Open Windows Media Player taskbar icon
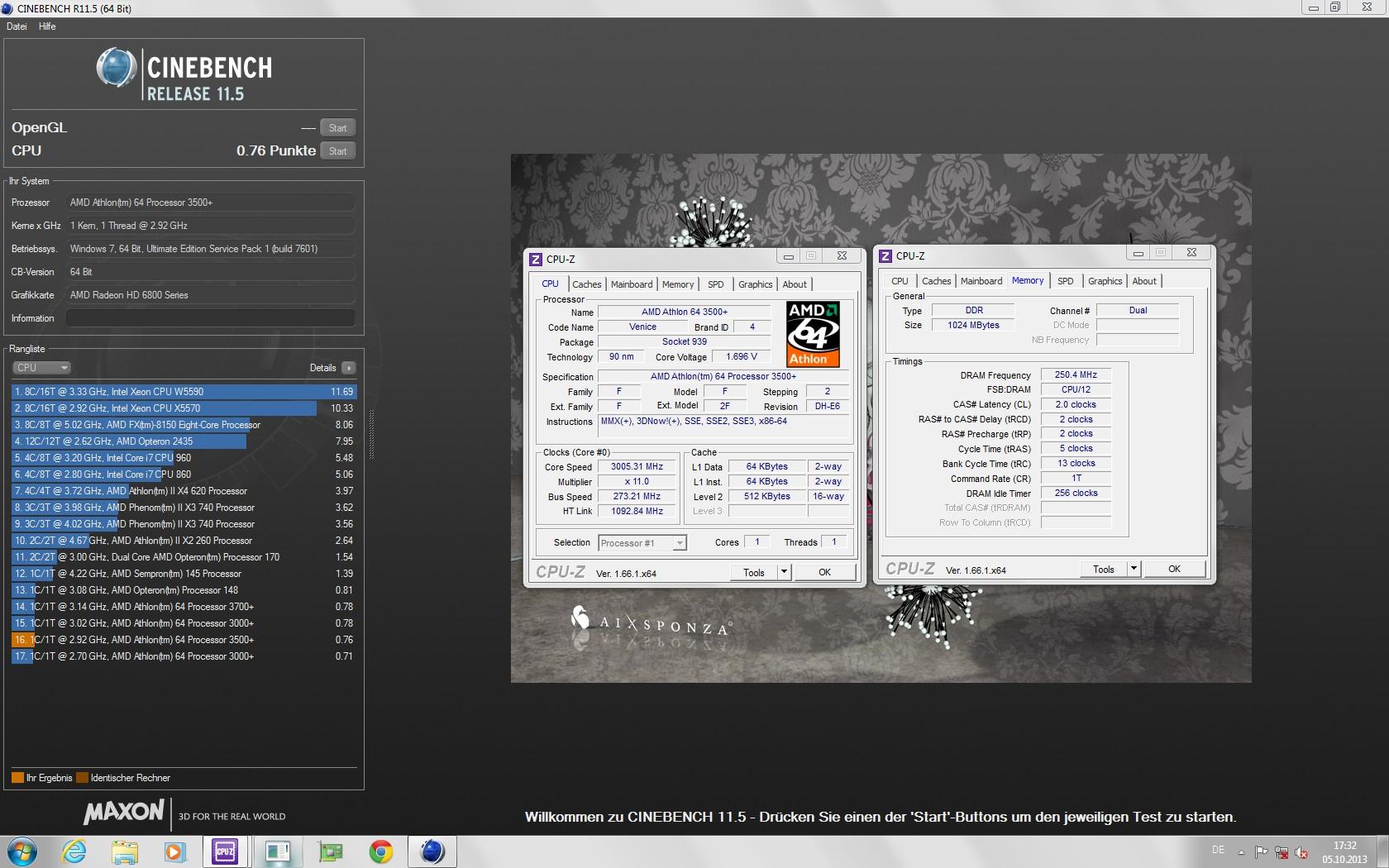Viewport: 1389px width, 868px height. (x=174, y=851)
